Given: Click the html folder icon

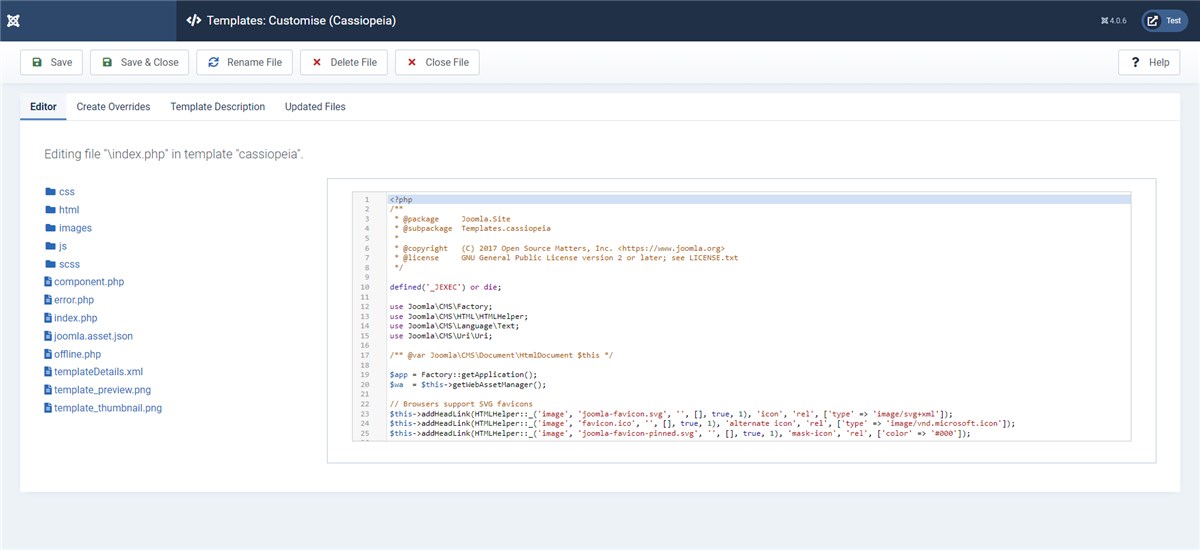Looking at the screenshot, I should tap(50, 210).
